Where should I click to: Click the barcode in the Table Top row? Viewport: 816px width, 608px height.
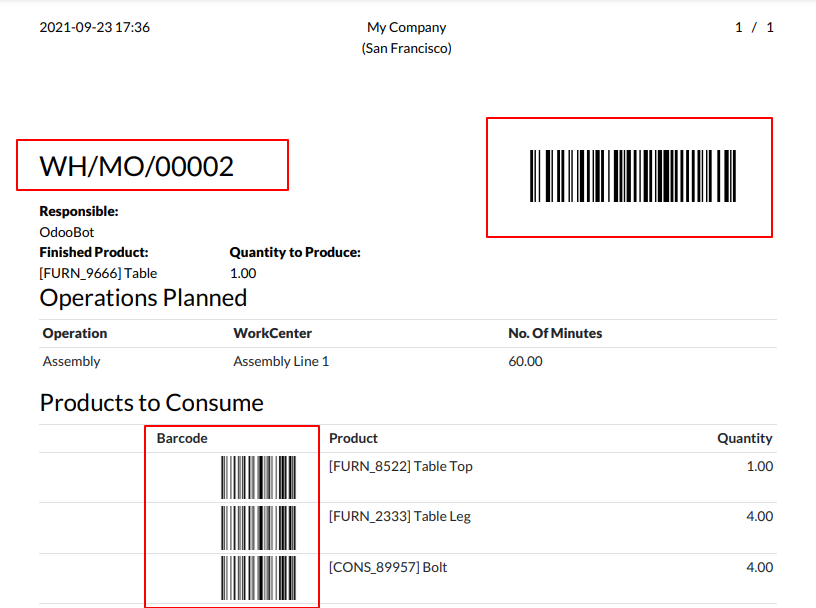click(x=259, y=477)
